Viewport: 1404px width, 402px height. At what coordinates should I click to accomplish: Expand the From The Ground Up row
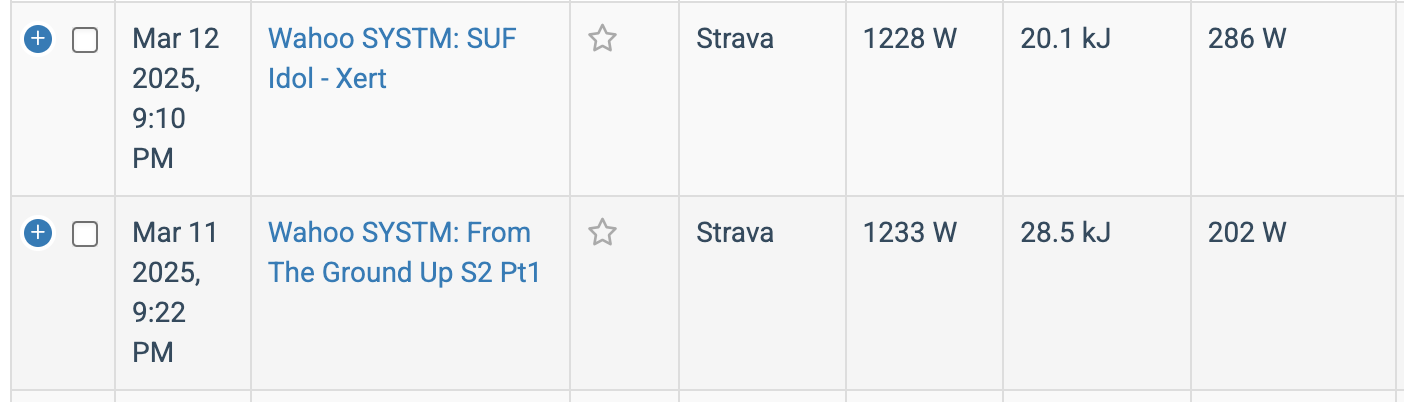pos(37,233)
